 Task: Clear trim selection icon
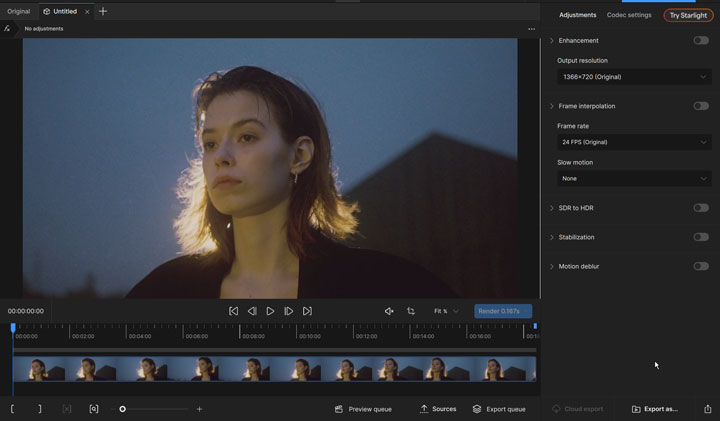click(x=67, y=409)
